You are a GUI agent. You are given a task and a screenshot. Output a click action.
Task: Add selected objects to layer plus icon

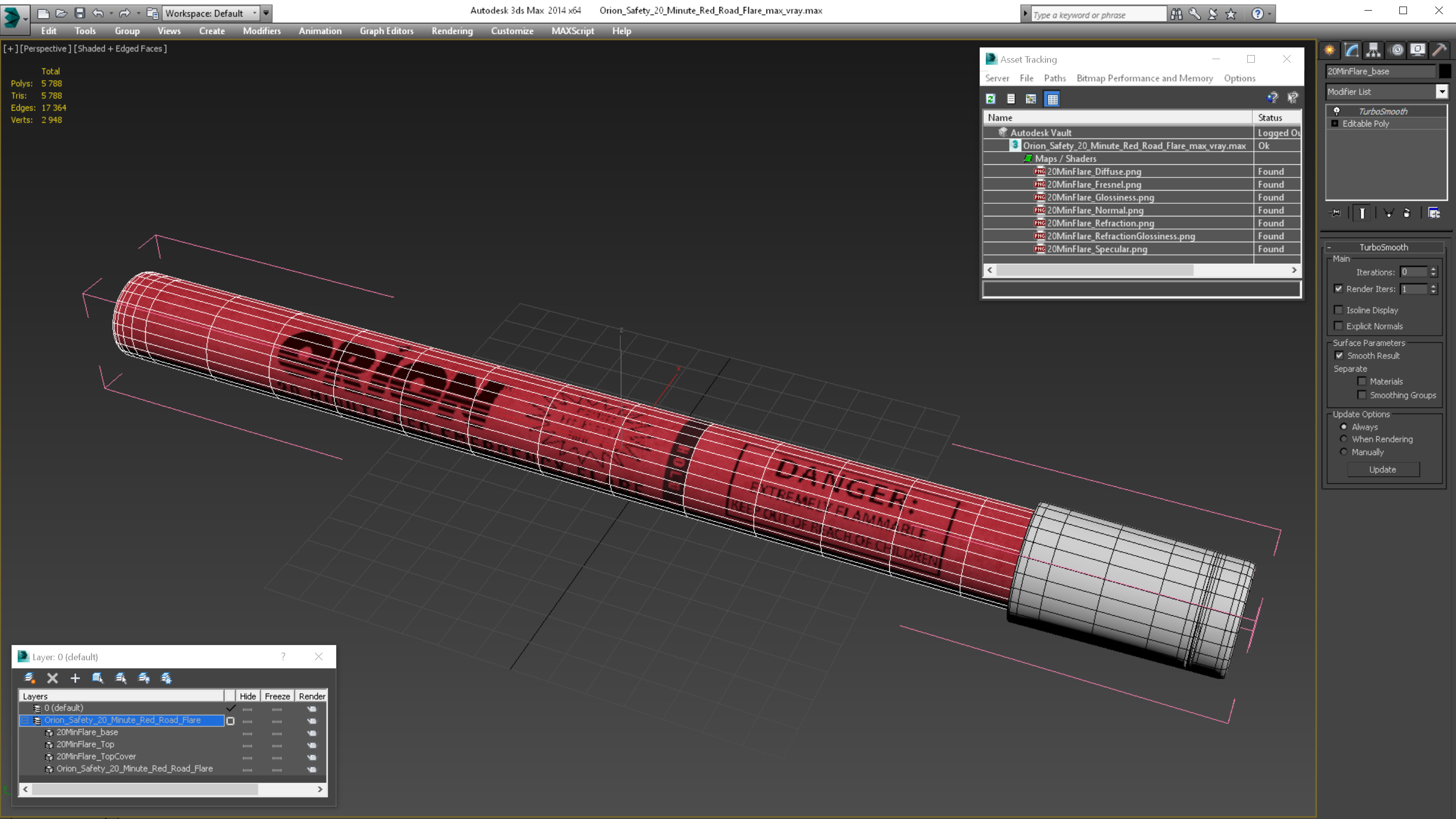pyautogui.click(x=75, y=677)
